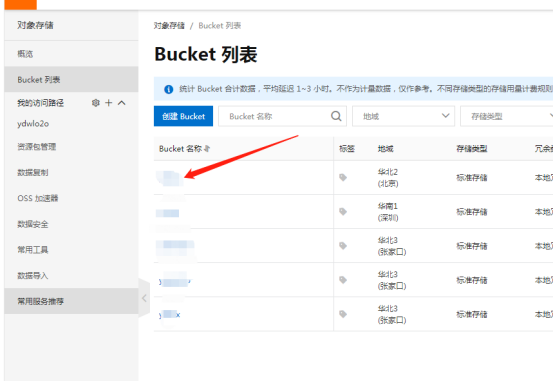Image resolution: width=554 pixels, height=381 pixels.
Task: Click the search magnifier in Bucket 名称 field
Action: coord(336,116)
